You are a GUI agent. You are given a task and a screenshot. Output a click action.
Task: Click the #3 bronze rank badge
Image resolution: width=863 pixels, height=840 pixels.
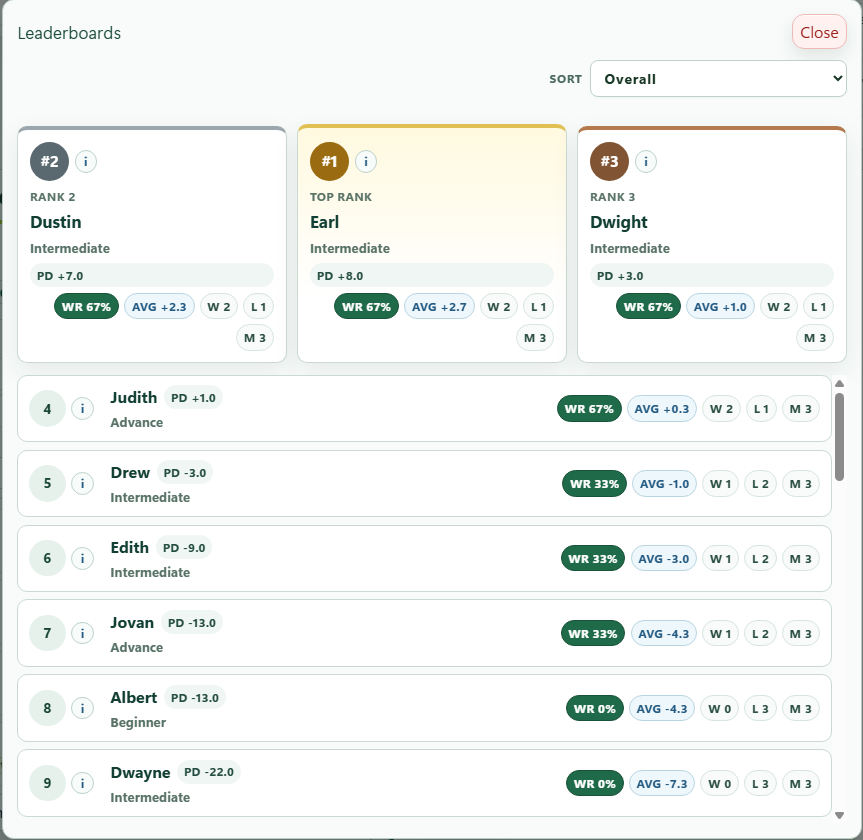coord(609,161)
